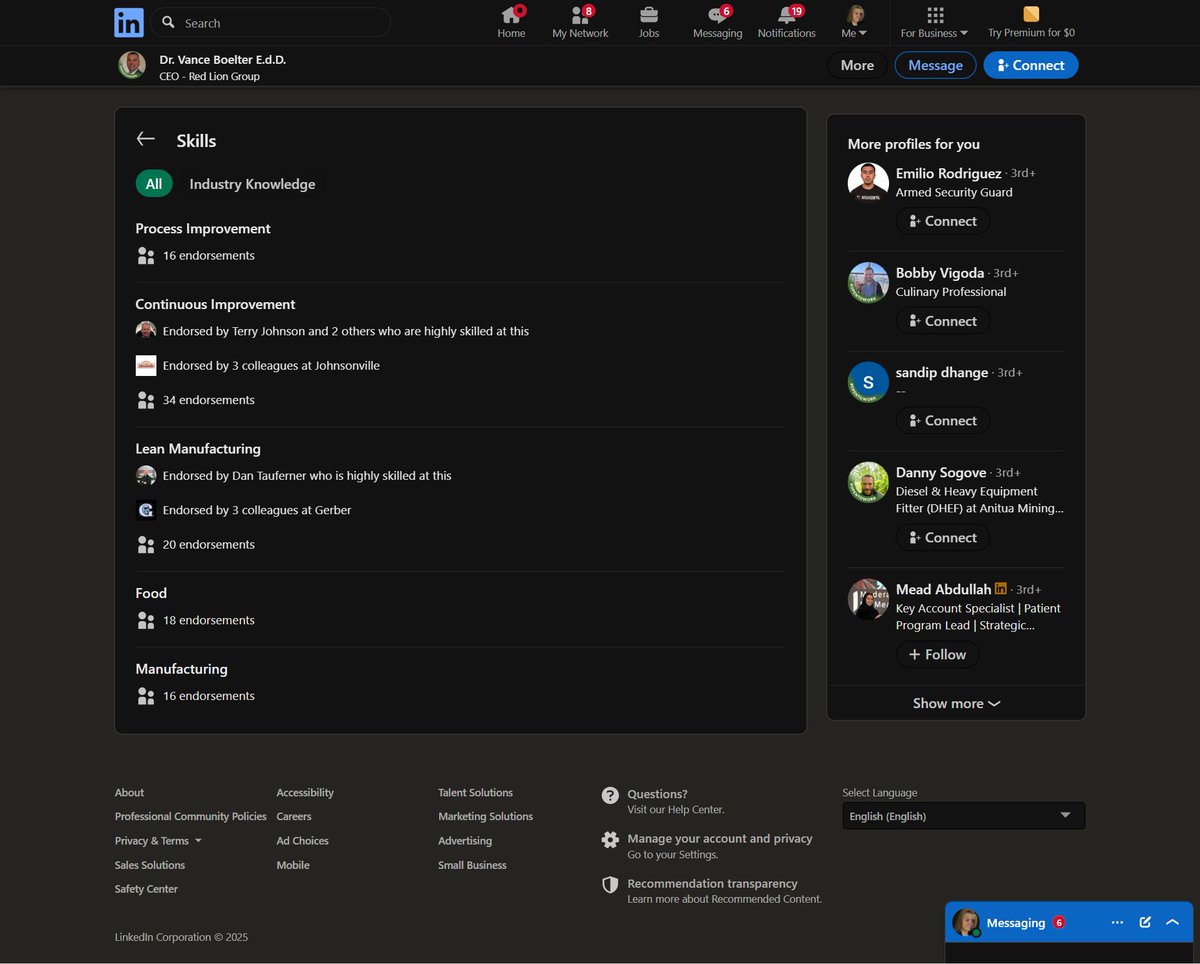Open the Select Language dropdown
This screenshot has height=964, width=1200.
tap(963, 816)
